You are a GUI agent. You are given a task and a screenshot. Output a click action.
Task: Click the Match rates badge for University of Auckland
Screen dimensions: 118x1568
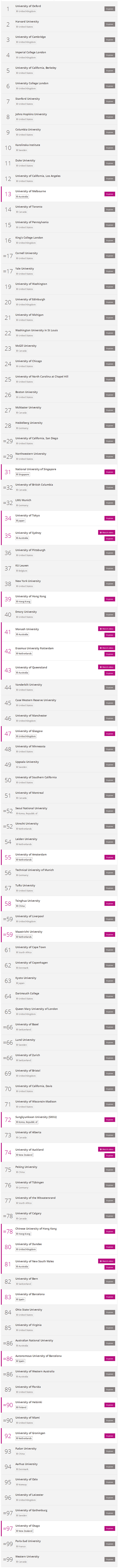coord(106,1149)
